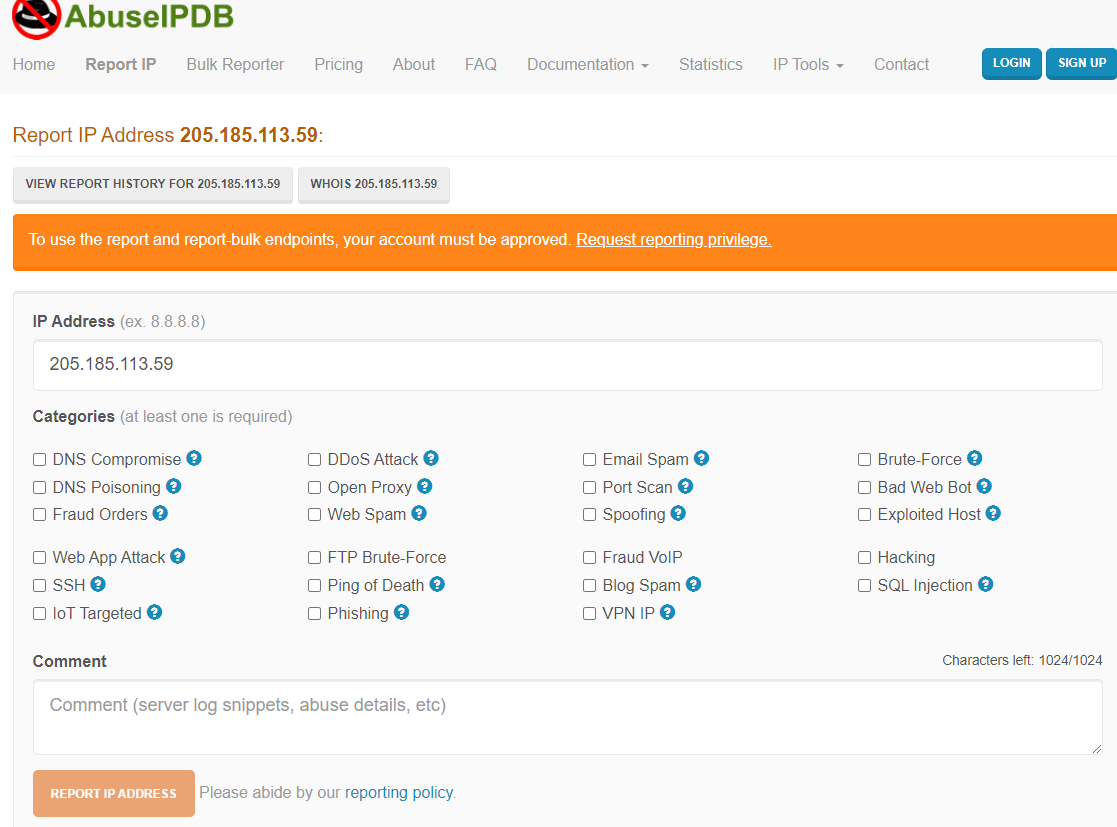Open help icon next to Open Proxy
Viewport: 1117px width, 827px height.
[425, 486]
